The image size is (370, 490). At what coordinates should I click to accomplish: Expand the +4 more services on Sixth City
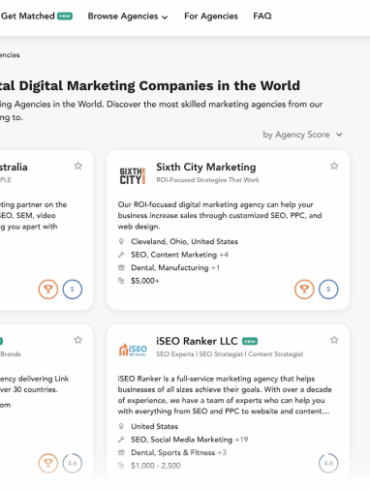coord(224,255)
